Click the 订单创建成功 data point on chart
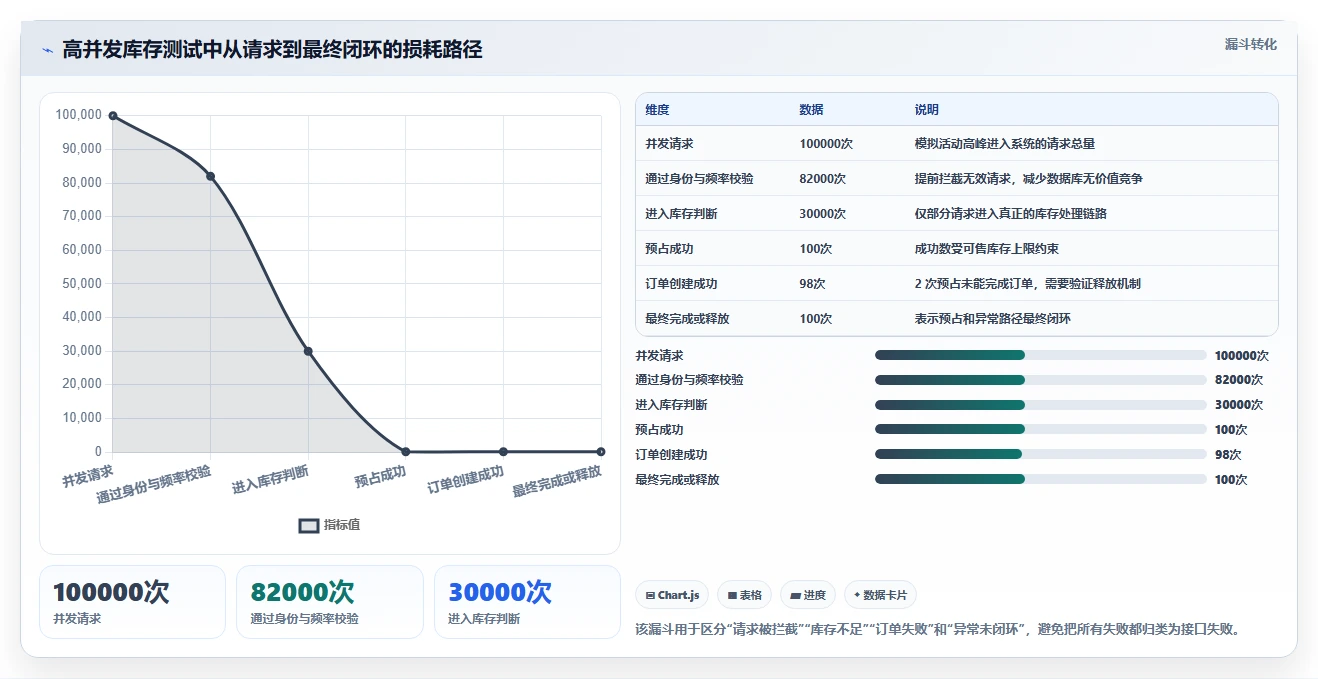 click(x=503, y=452)
